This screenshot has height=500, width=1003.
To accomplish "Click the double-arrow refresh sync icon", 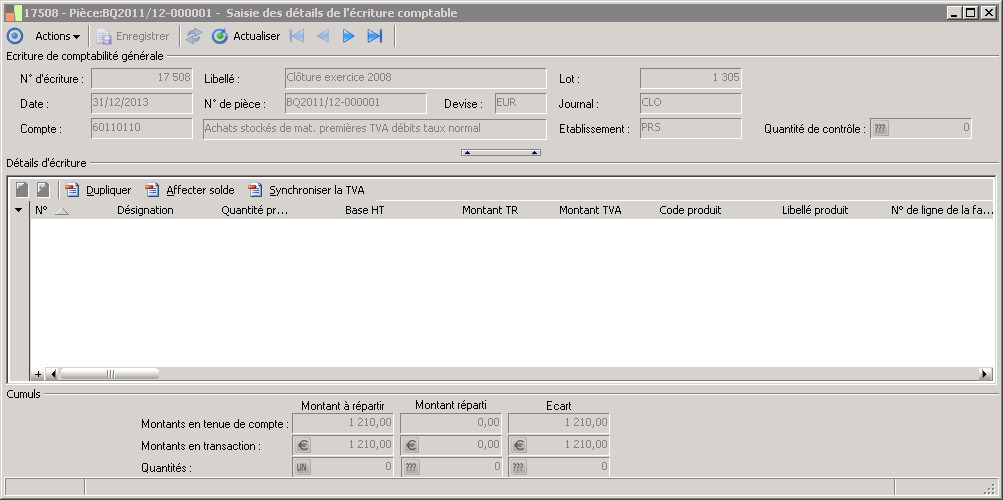I will click(x=193, y=36).
